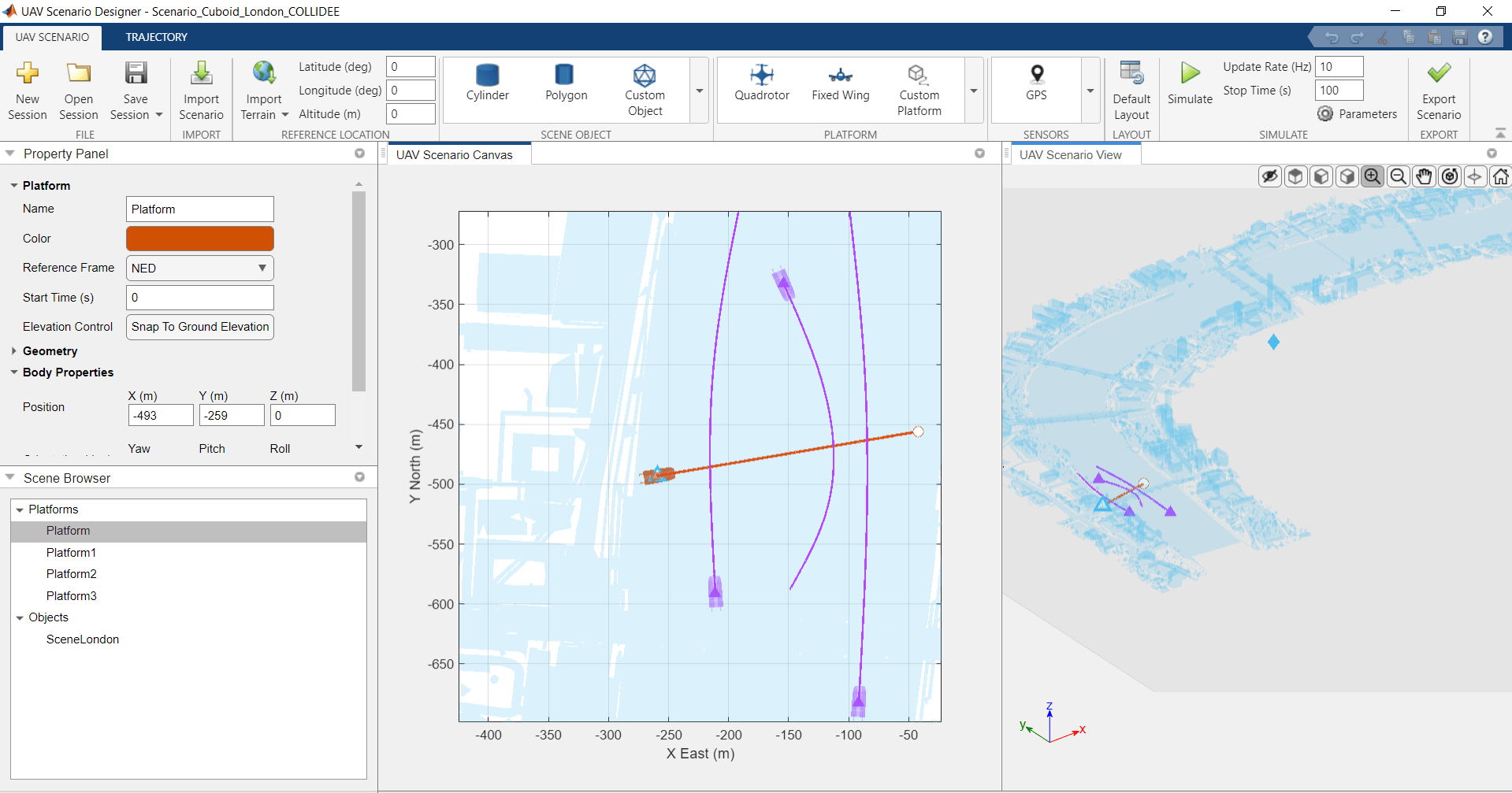
Task: Click Snap To Ground Elevation
Action: tap(199, 327)
